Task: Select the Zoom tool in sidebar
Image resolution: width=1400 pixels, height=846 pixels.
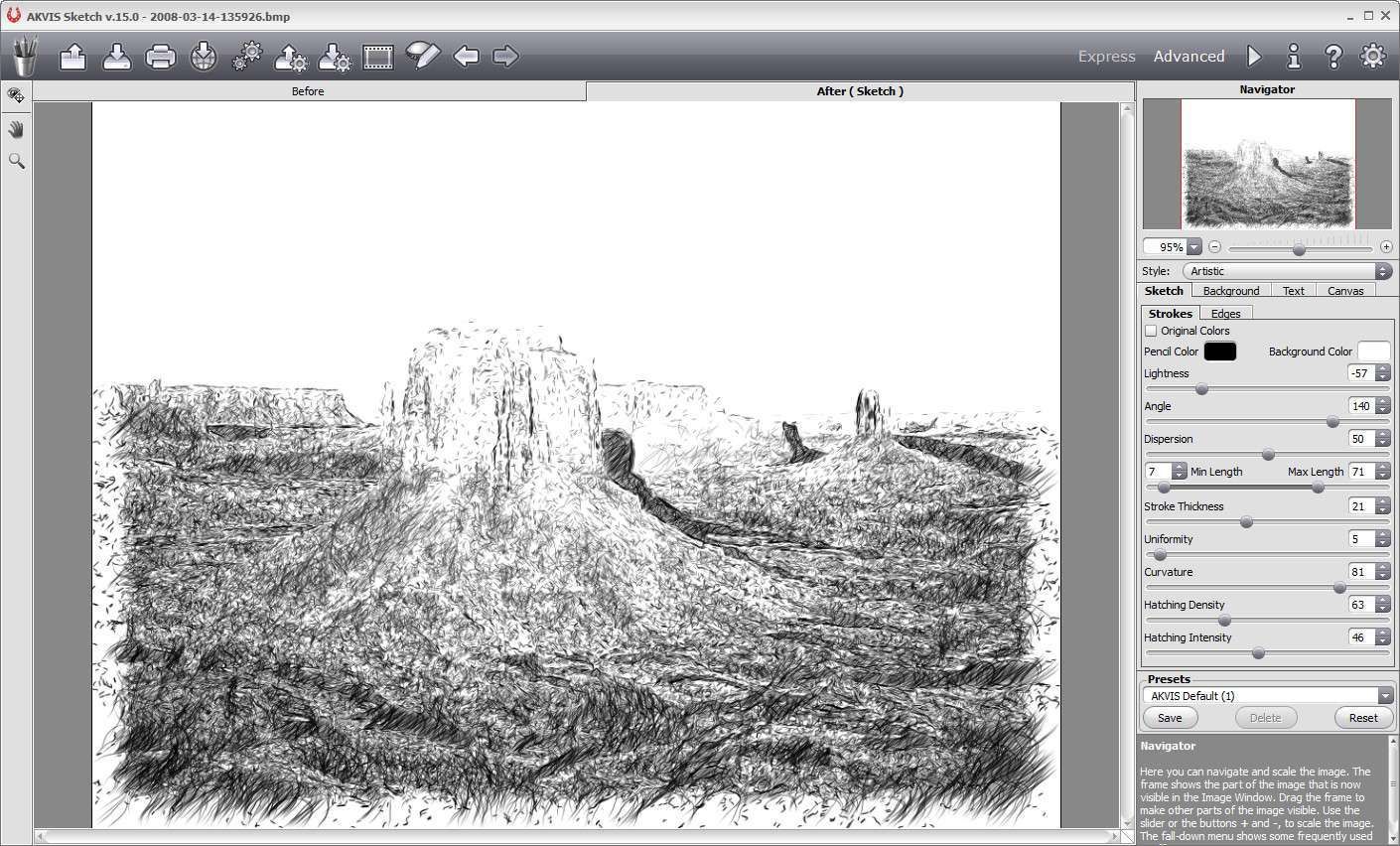Action: point(16,160)
